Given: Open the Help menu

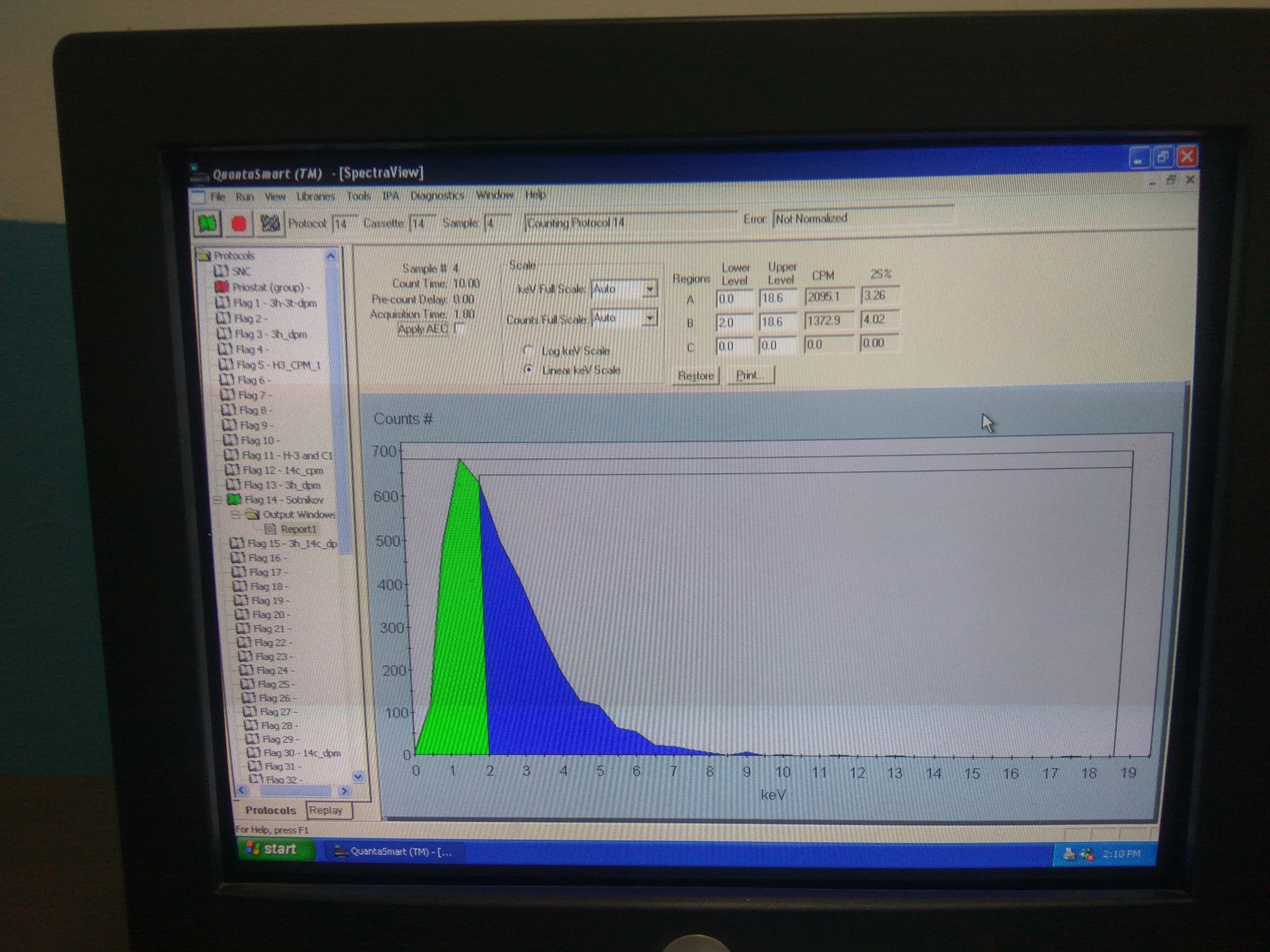Looking at the screenshot, I should coord(535,194).
